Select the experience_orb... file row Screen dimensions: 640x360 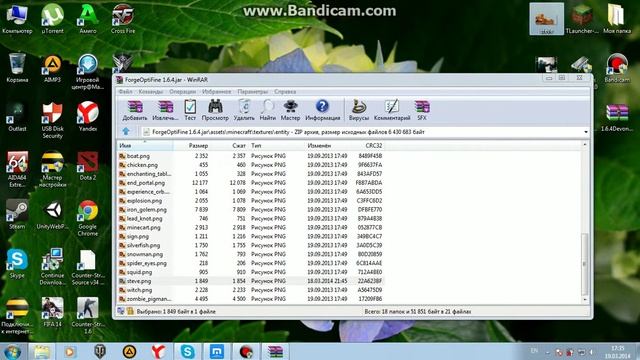click(251, 192)
